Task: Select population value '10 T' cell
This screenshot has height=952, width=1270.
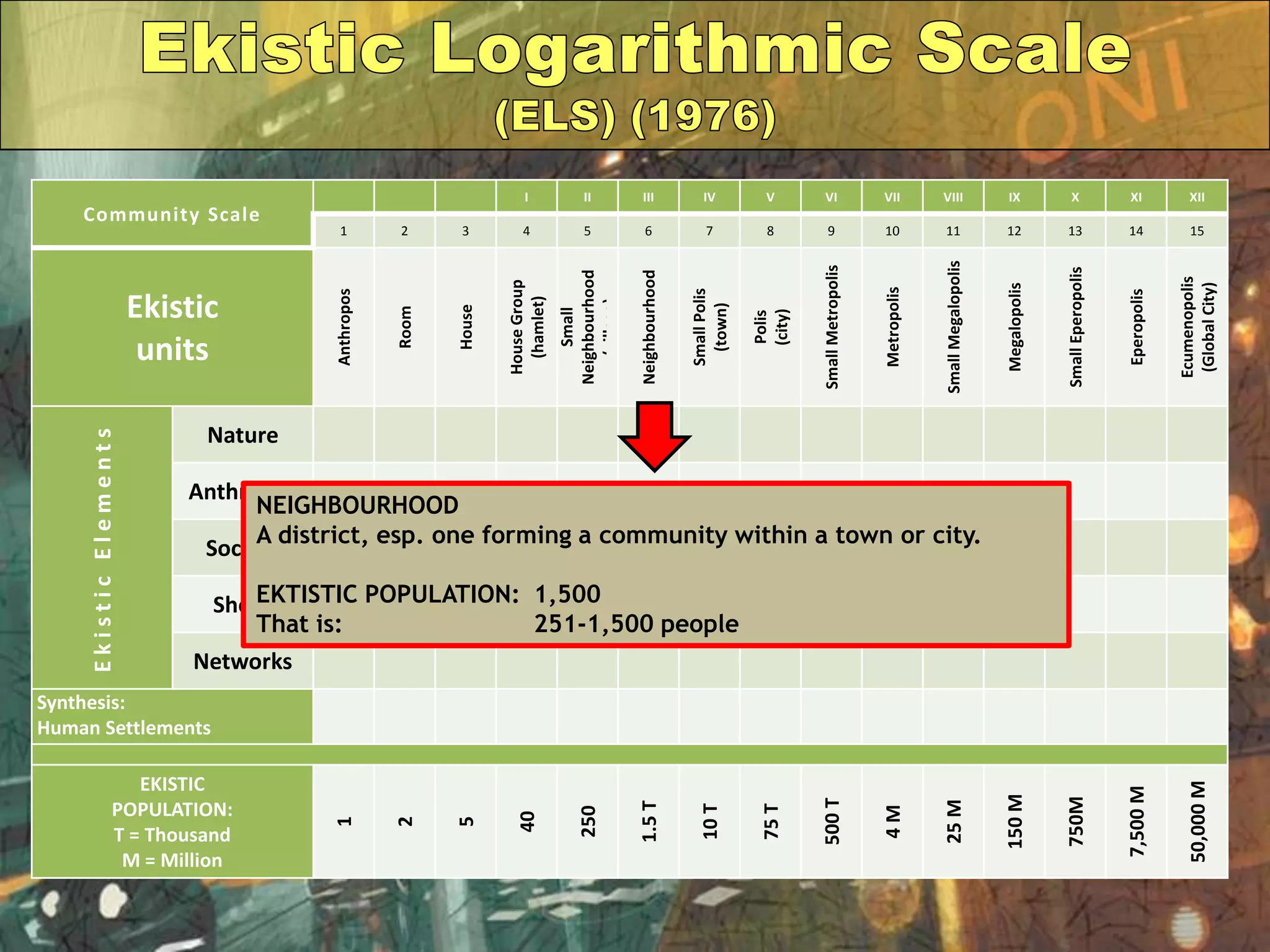Action: (x=709, y=822)
